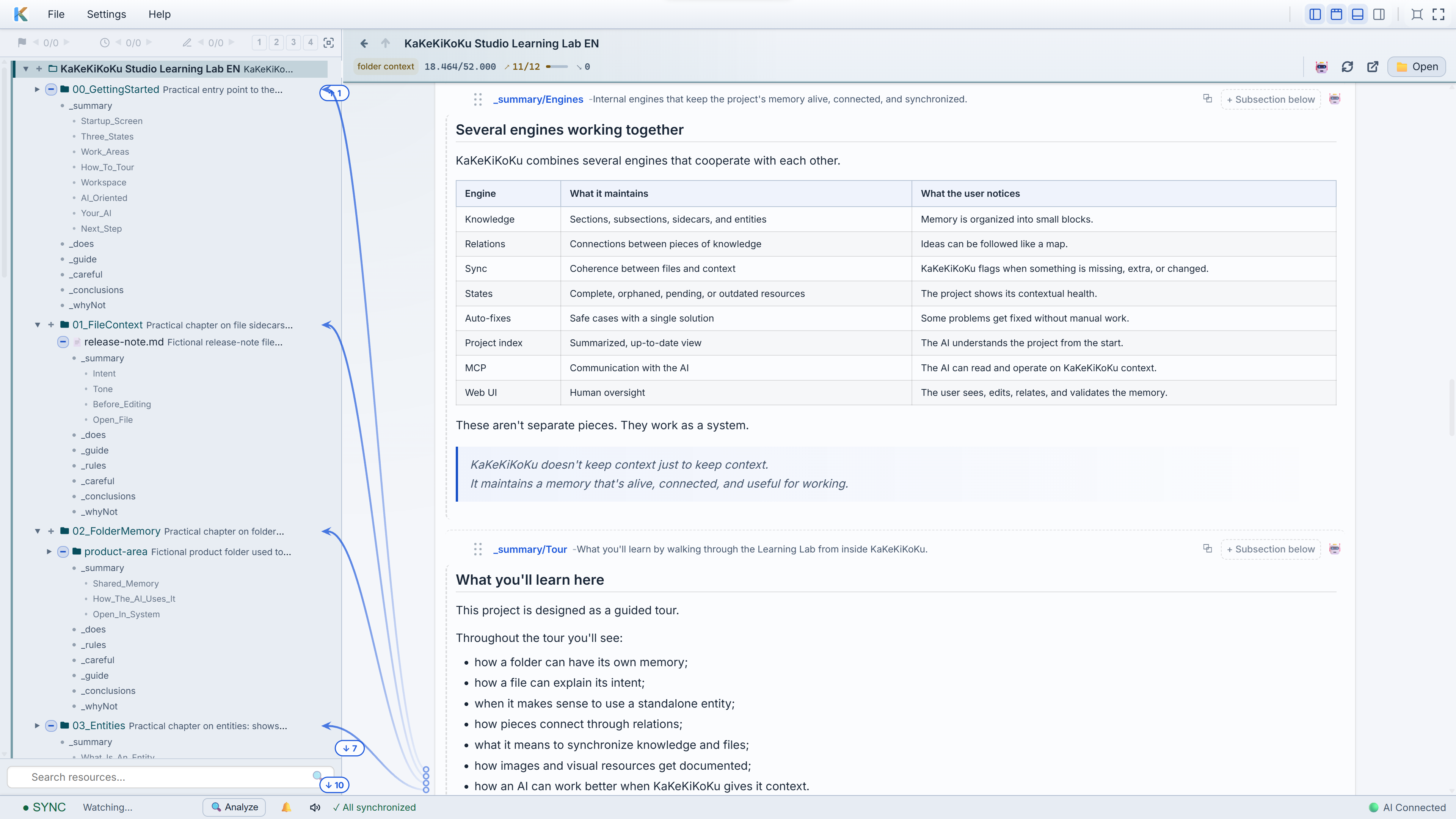The height and width of the screenshot is (819, 1456).
Task: Refresh the folder context
Action: pos(1348,67)
